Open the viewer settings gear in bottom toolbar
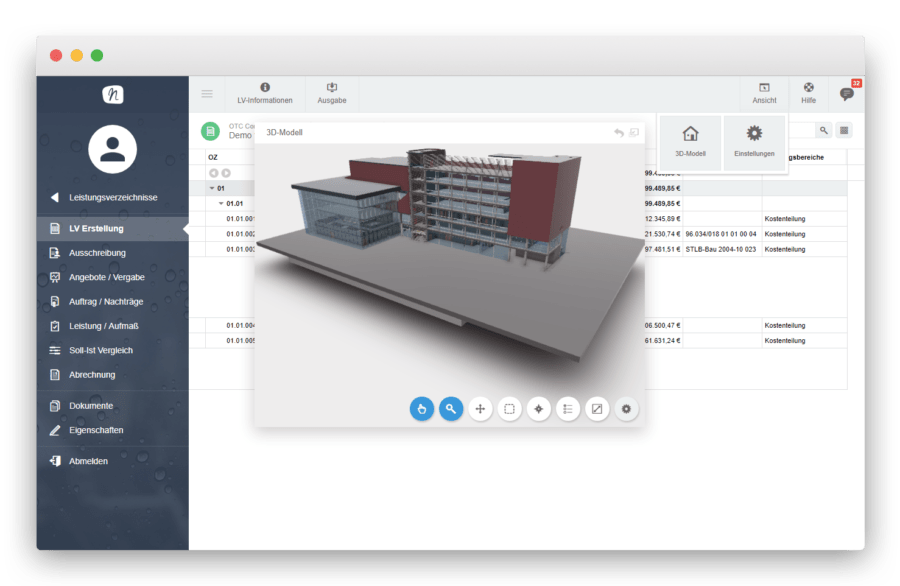Viewport: 900px width, 586px height. 626,409
